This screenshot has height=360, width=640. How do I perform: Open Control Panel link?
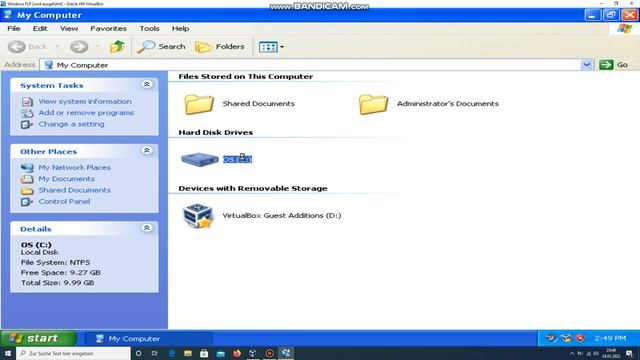pos(64,202)
